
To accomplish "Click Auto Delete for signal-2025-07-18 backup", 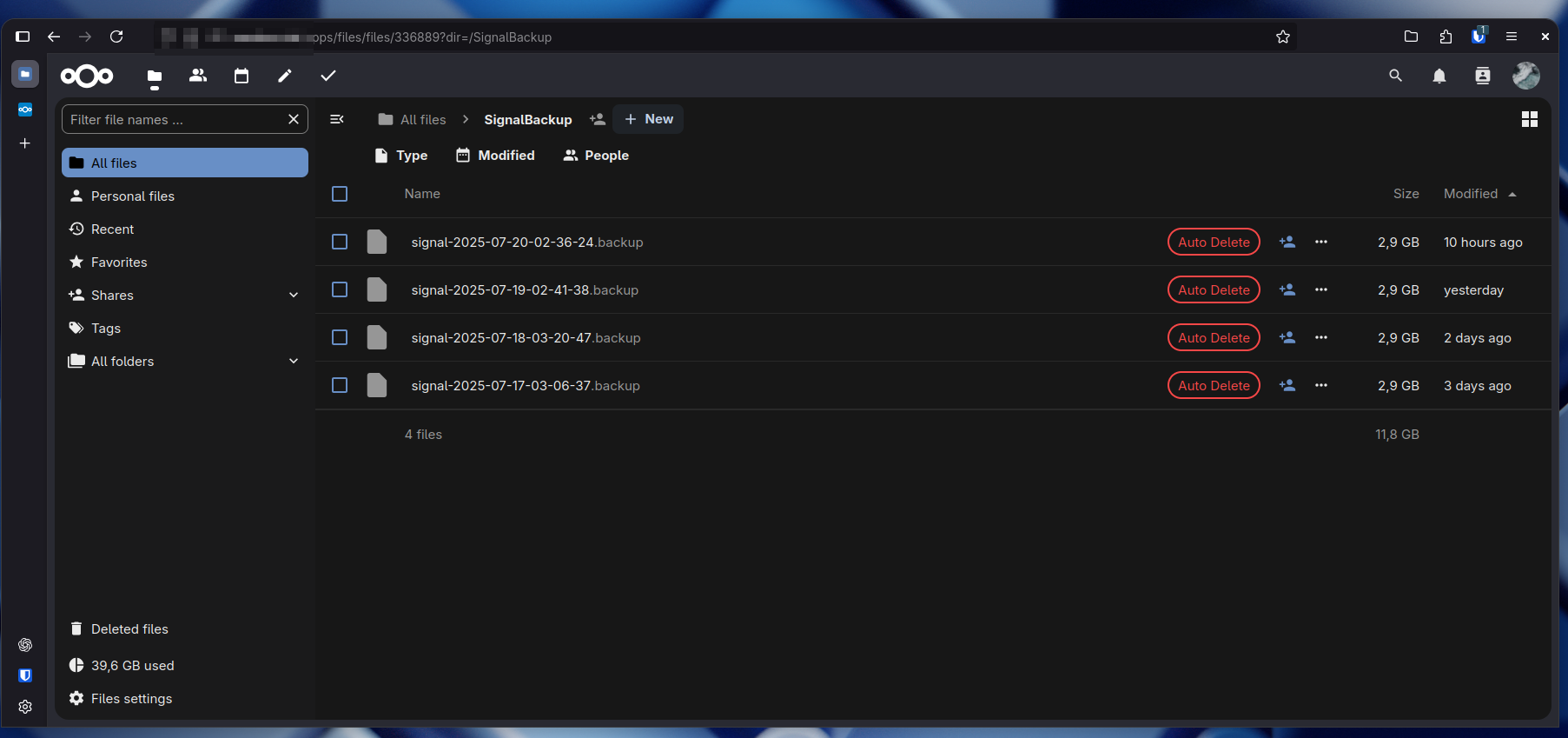I will [1214, 337].
